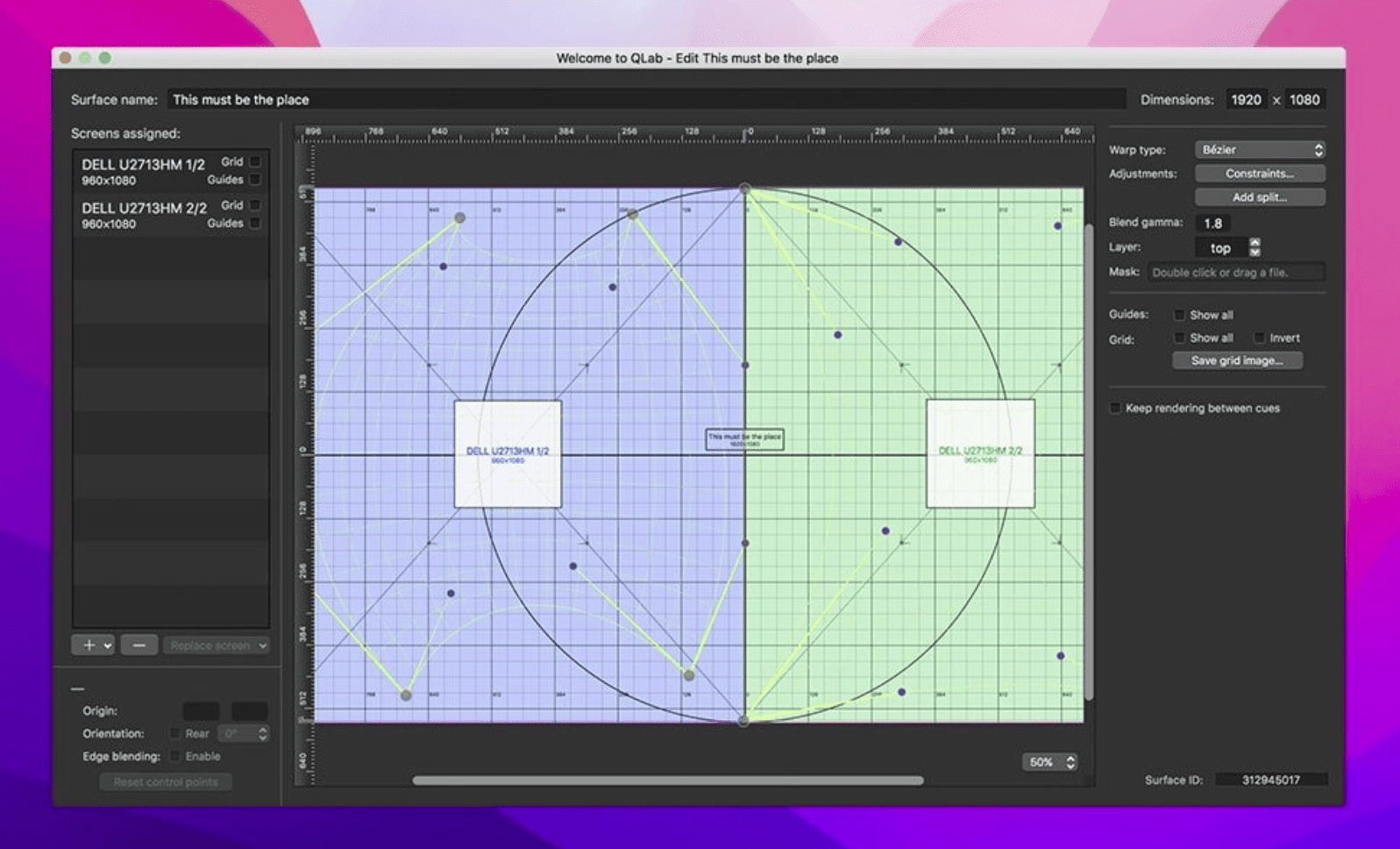The image size is (1400, 849).
Task: Select DELL U2713HM 2/2 screen box on canvas
Action: 980,454
